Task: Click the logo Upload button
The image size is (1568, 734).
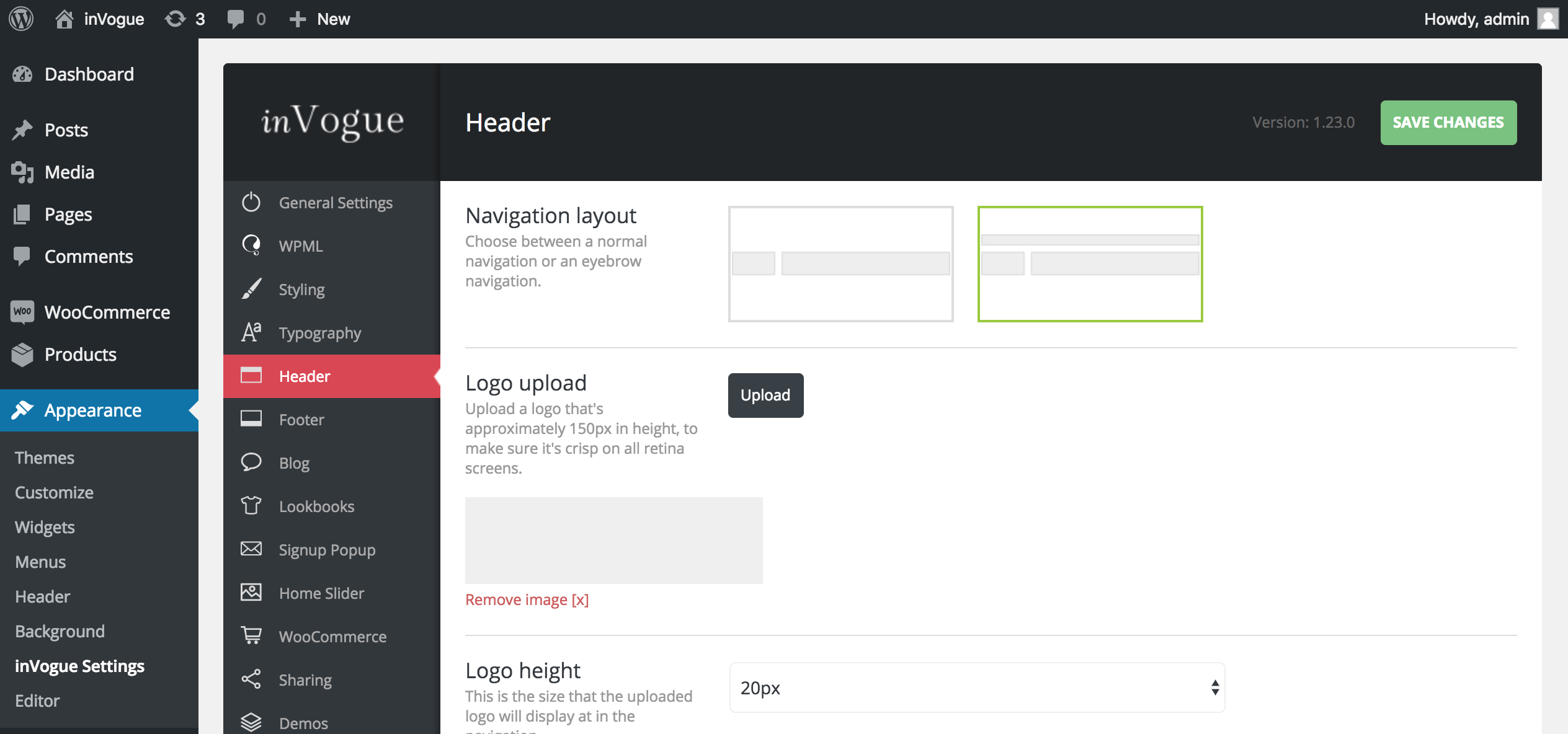Action: tap(765, 396)
